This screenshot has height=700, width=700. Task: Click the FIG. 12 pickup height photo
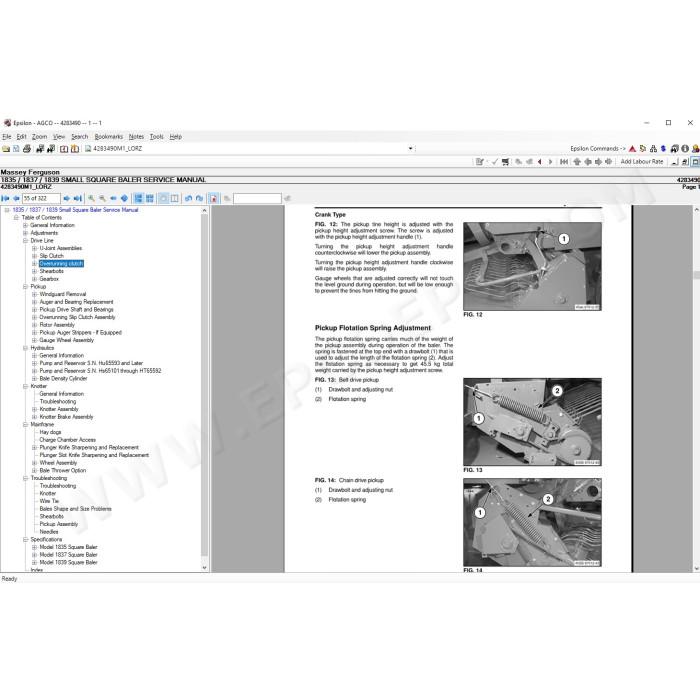[x=532, y=267]
